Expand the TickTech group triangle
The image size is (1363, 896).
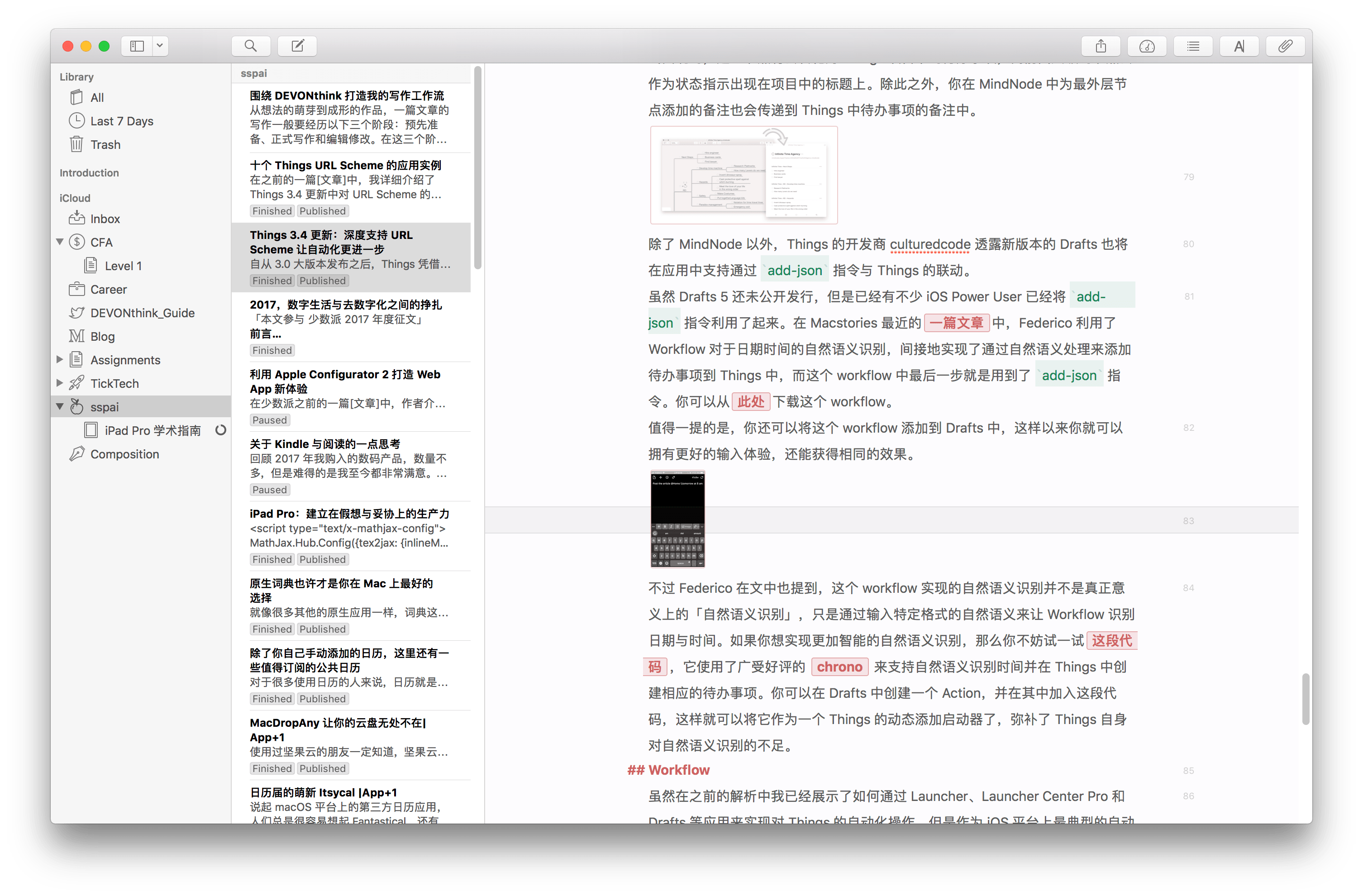pyautogui.click(x=60, y=383)
